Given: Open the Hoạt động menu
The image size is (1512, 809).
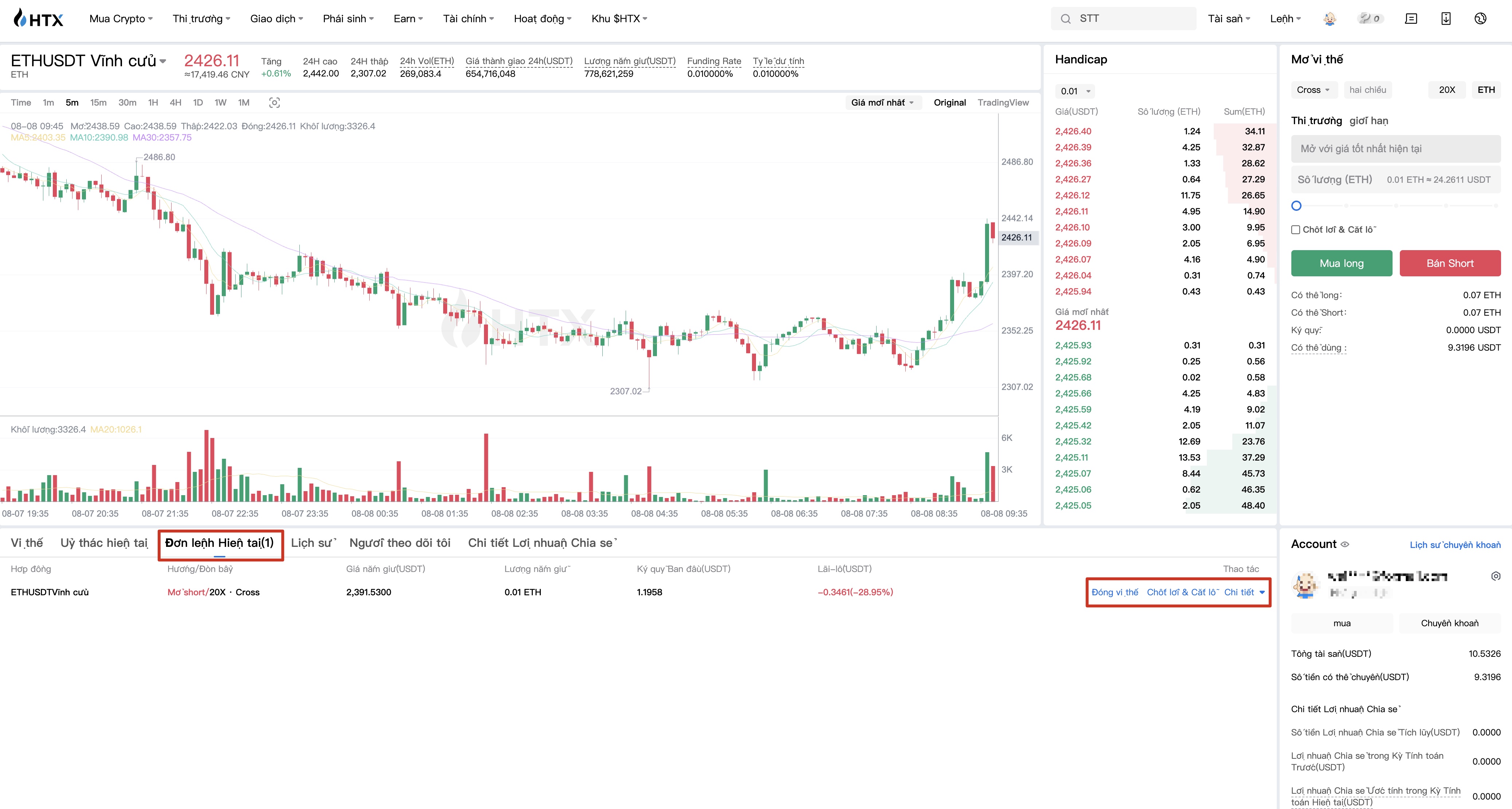Looking at the screenshot, I should [x=542, y=19].
